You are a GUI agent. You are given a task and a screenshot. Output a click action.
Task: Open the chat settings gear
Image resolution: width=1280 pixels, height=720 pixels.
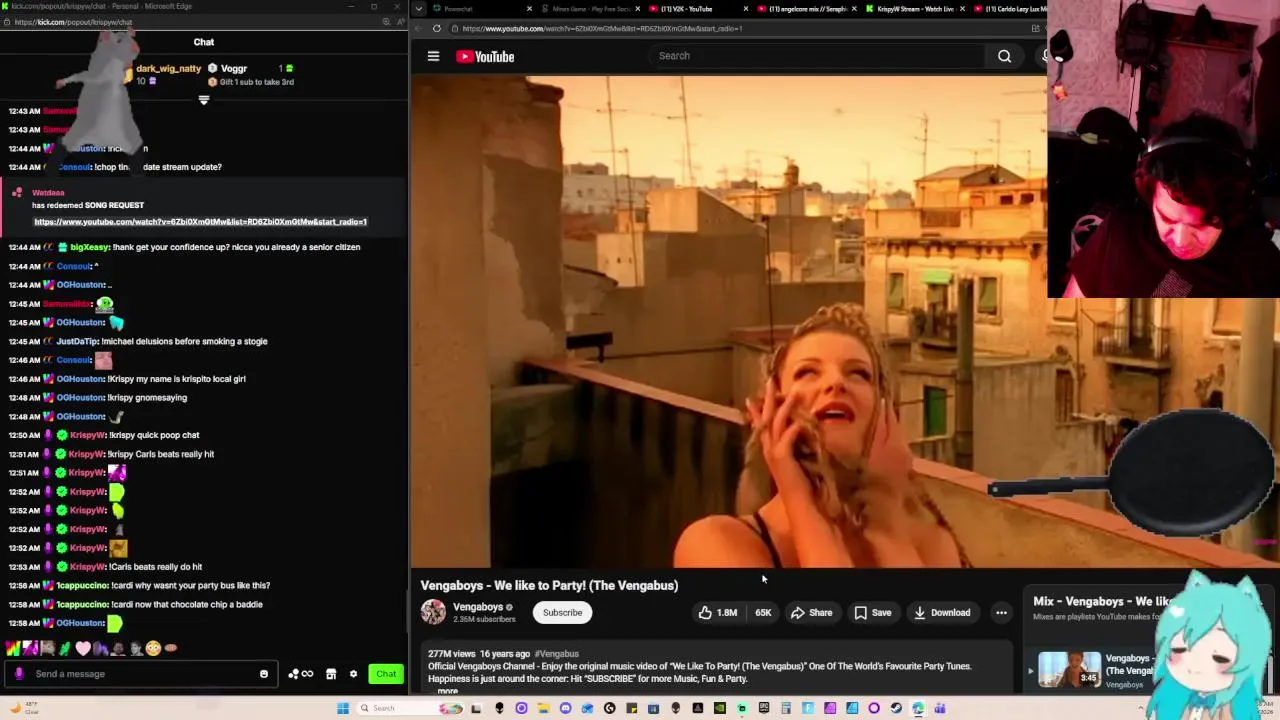pos(353,674)
